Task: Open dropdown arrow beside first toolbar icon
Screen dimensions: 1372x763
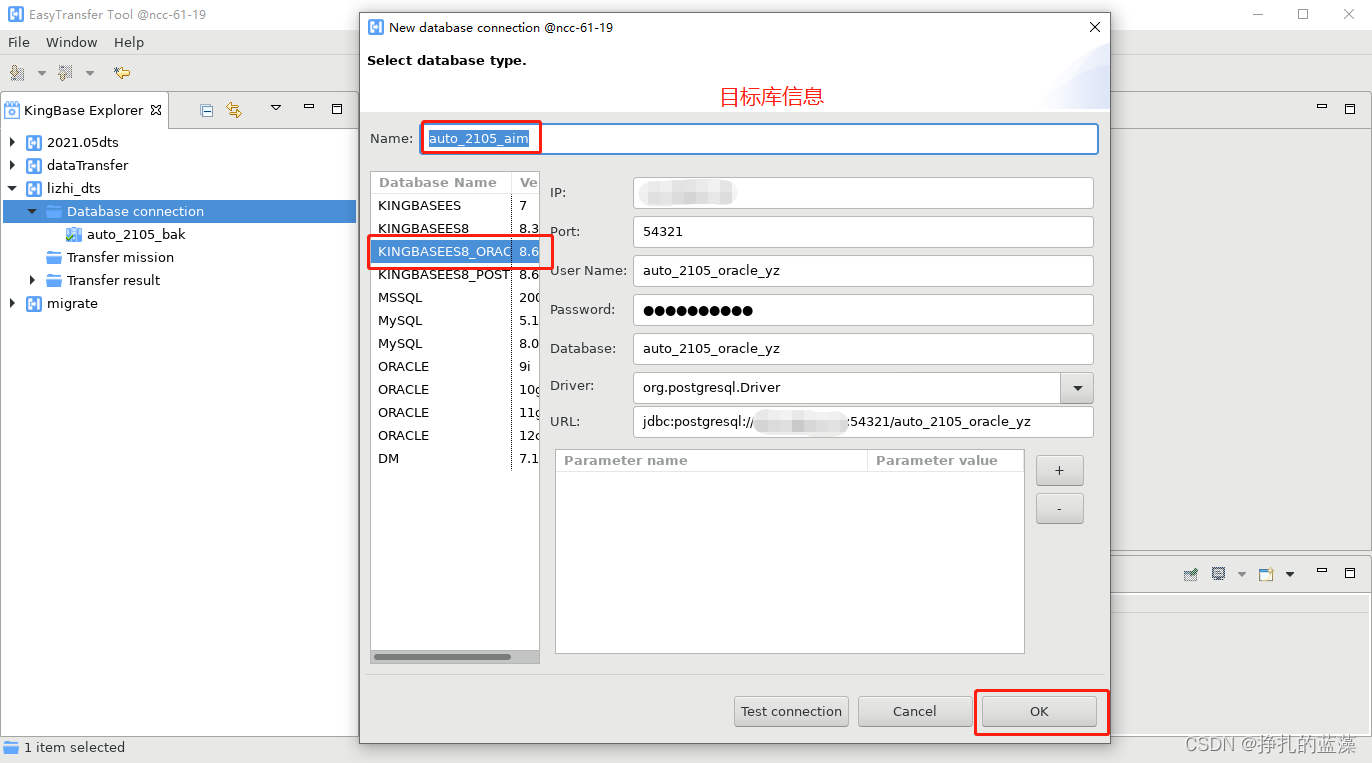Action: tap(41, 73)
